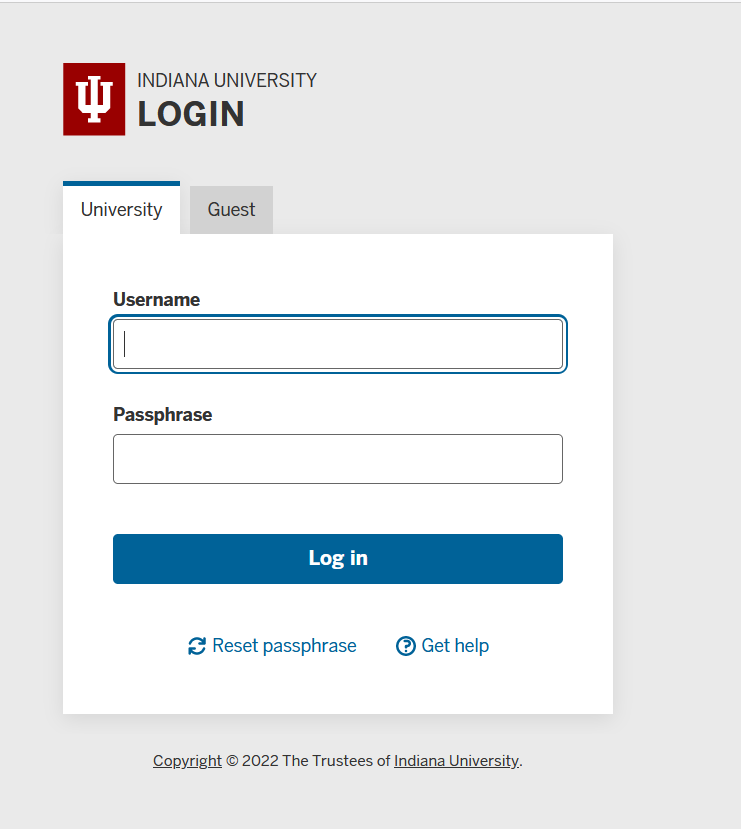Select the University tab
The image size is (741, 829).
pos(121,210)
